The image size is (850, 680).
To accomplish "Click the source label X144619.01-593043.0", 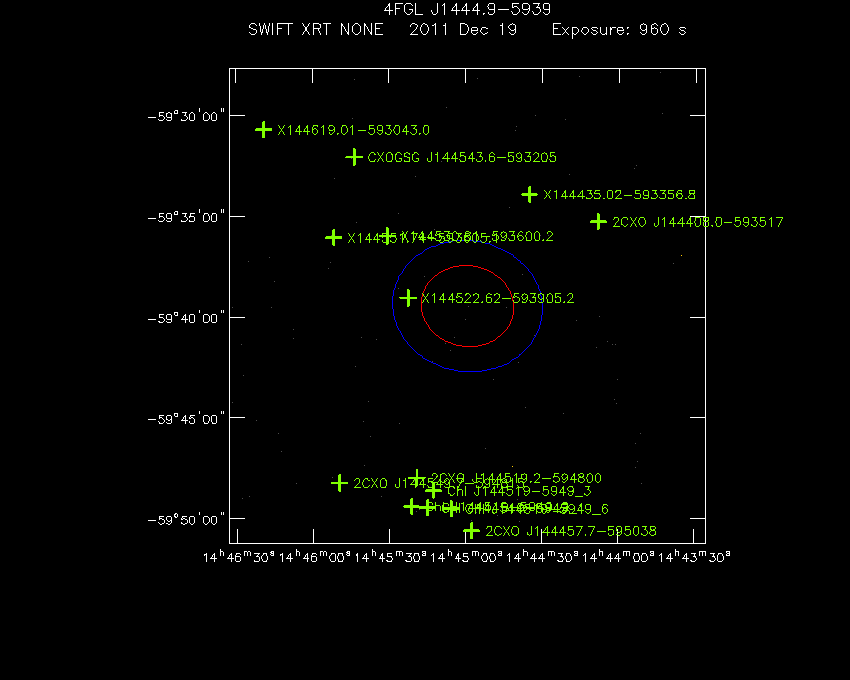I will click(353, 130).
